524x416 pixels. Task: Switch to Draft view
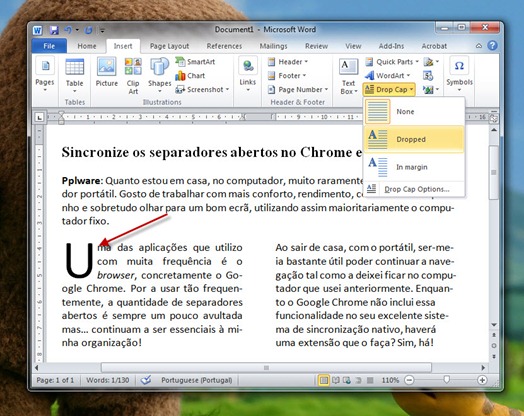[370, 380]
